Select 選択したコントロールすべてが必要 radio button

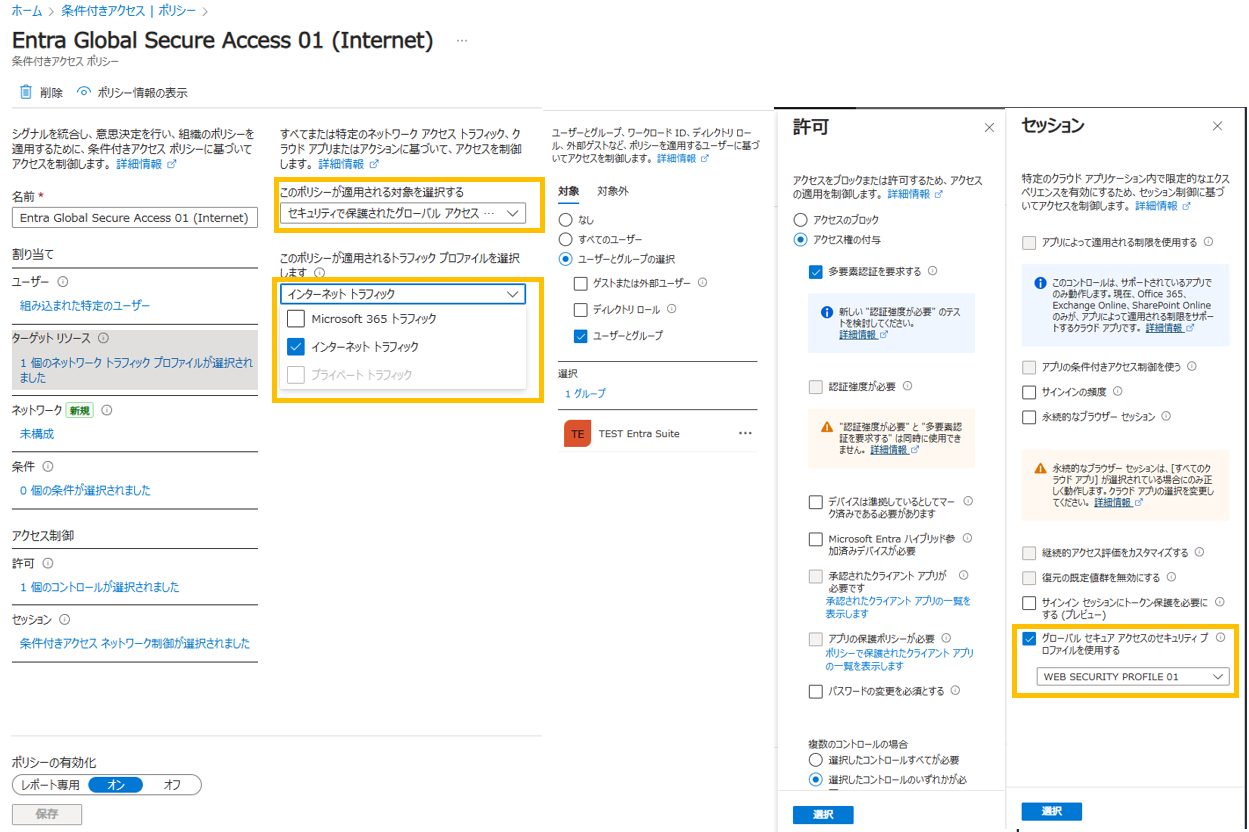815,760
